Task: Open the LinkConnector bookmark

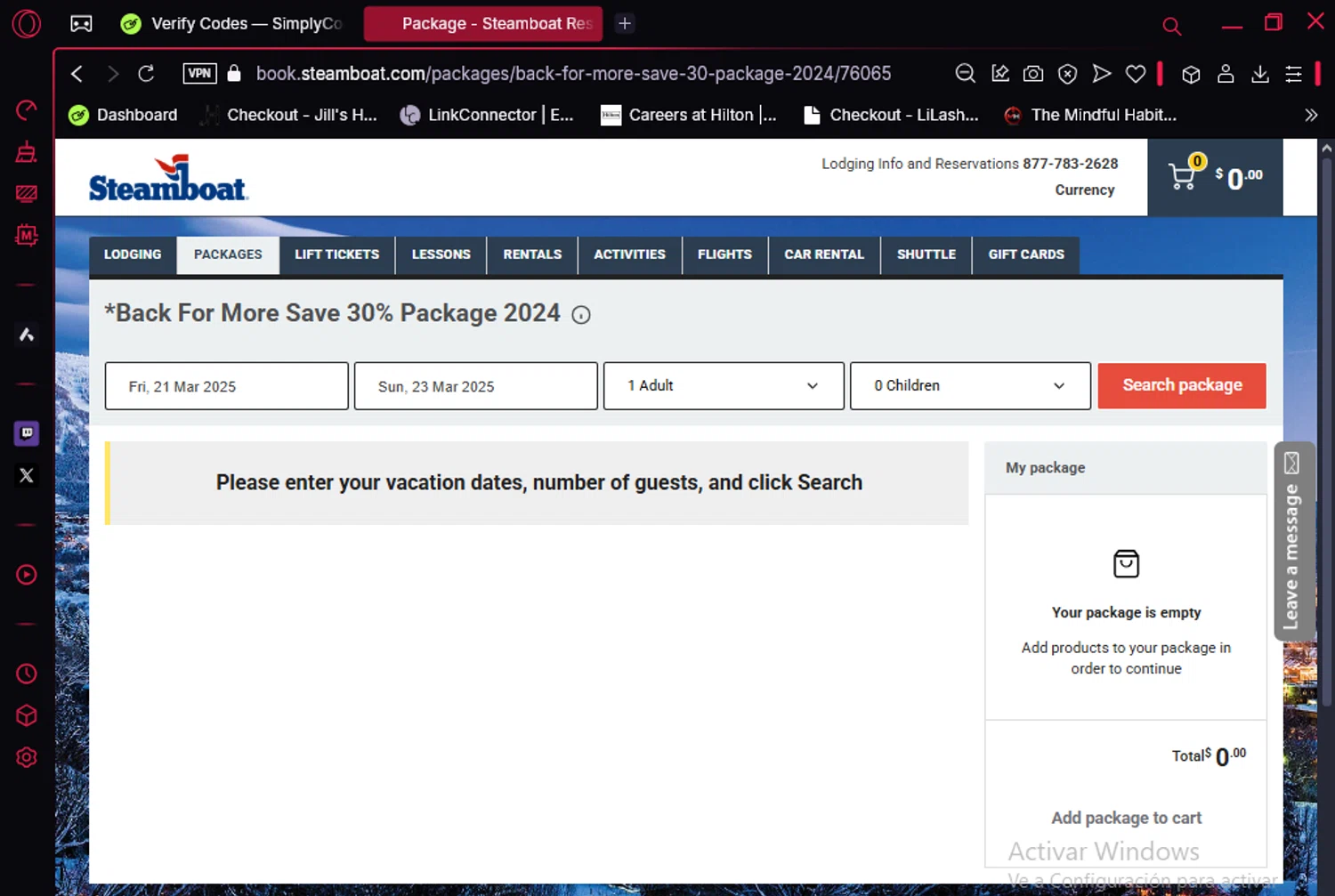Action: pos(487,115)
